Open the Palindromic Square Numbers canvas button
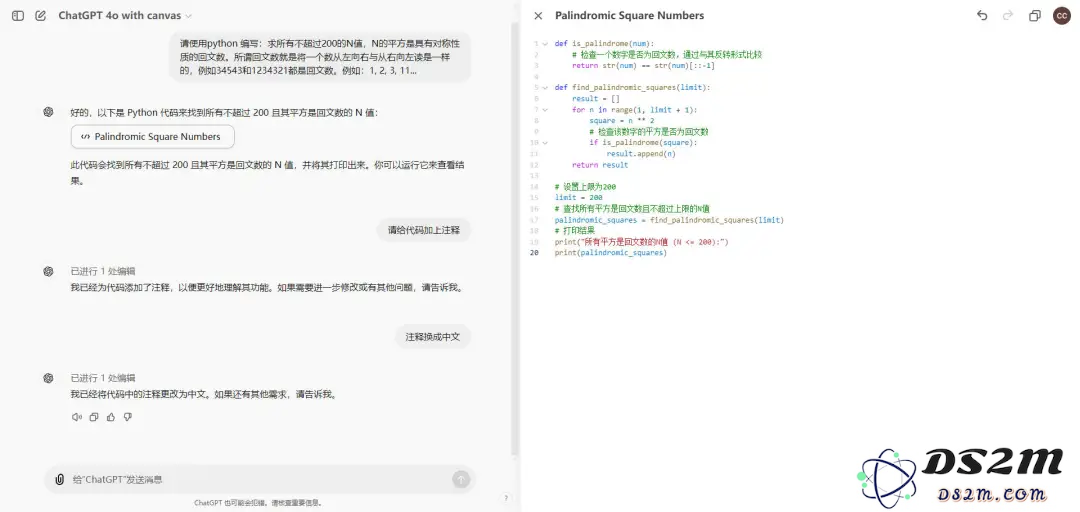Image resolution: width=1080 pixels, height=512 pixels. [x=152, y=136]
